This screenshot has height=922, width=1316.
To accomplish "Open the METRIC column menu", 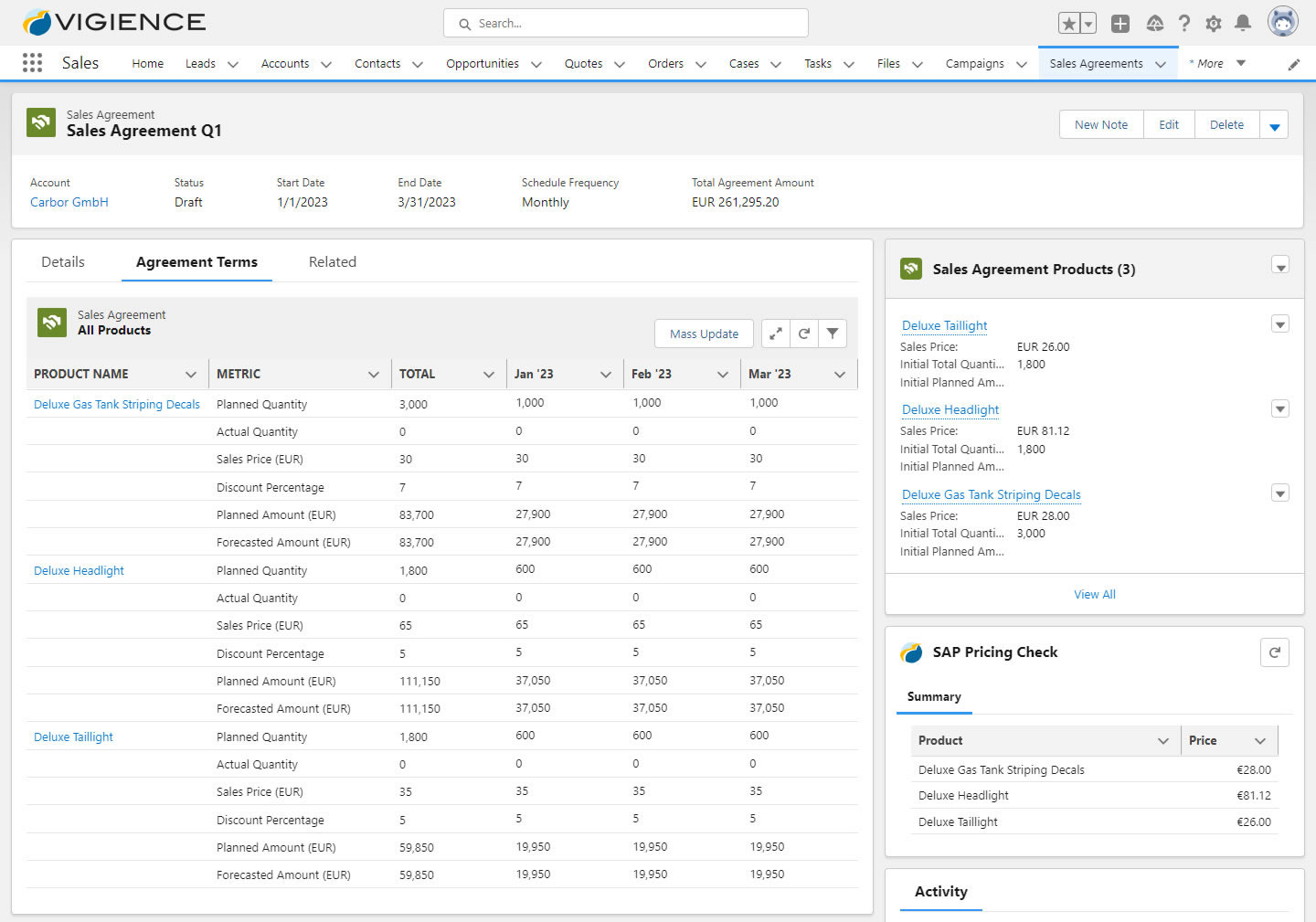I will 374,375.
